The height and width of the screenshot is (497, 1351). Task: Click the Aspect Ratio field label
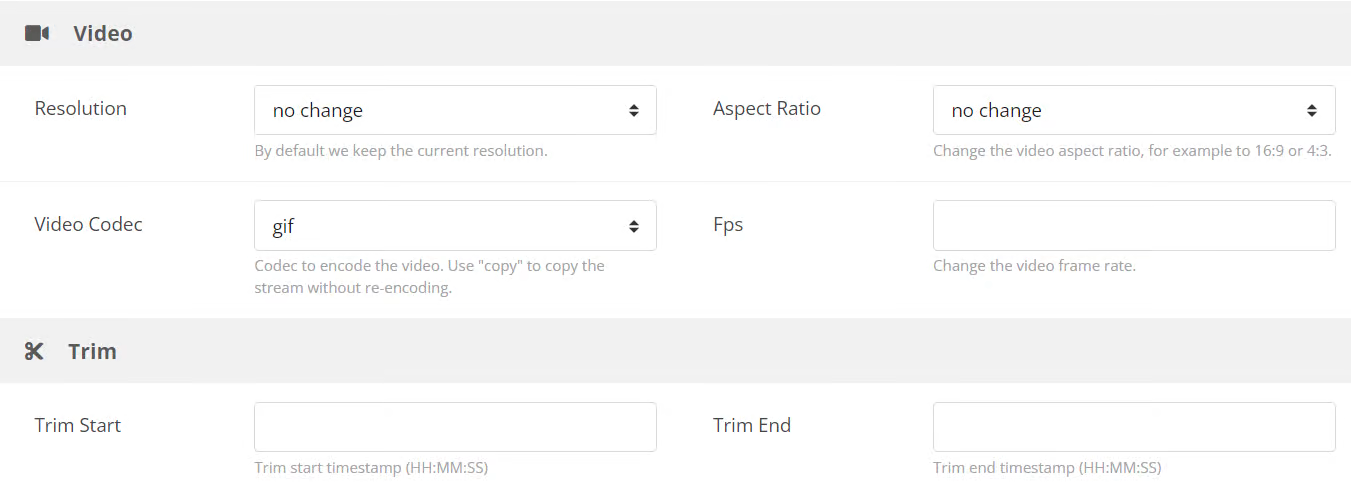click(x=767, y=108)
